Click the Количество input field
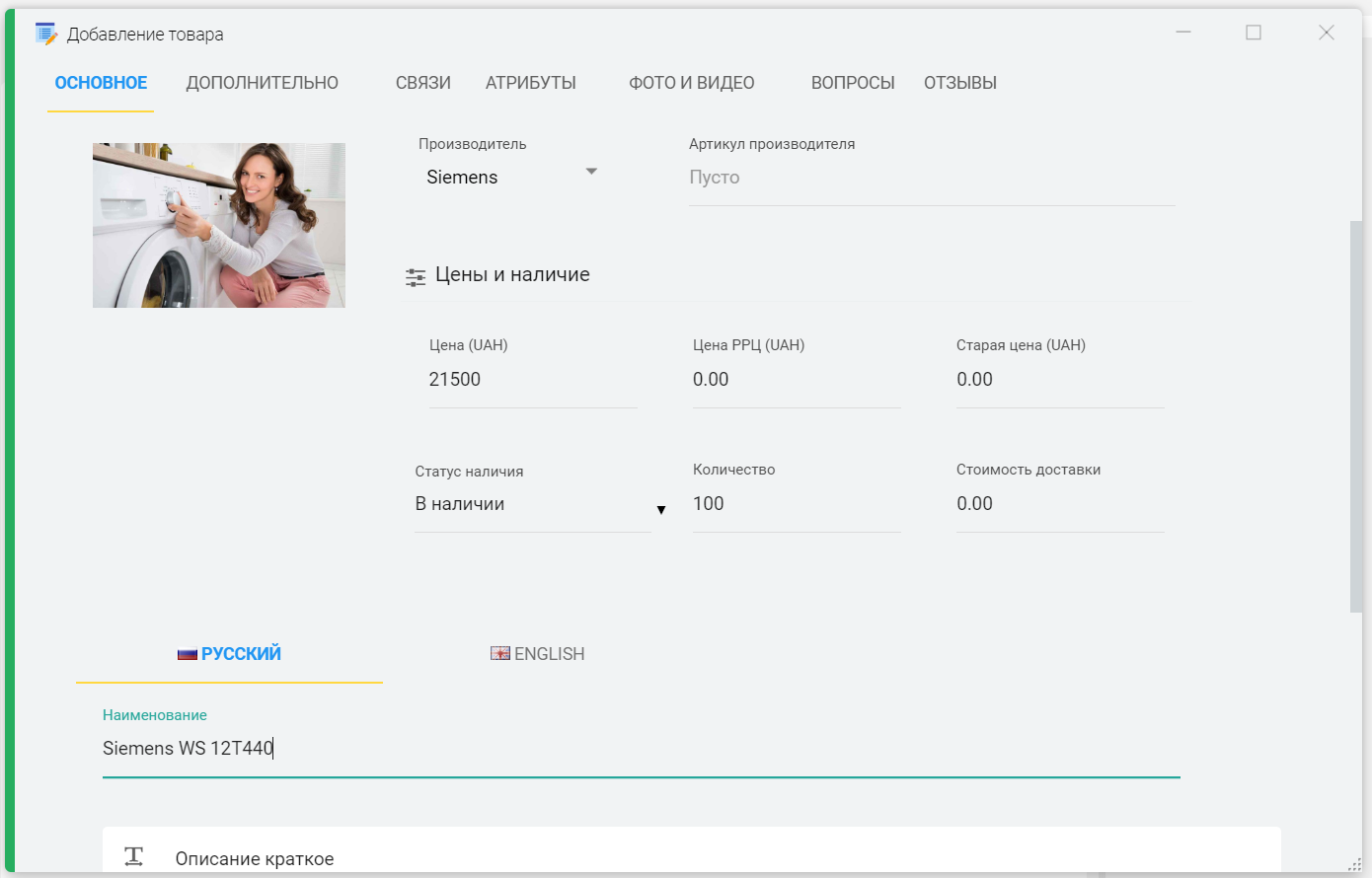The image size is (1372, 878). click(796, 504)
